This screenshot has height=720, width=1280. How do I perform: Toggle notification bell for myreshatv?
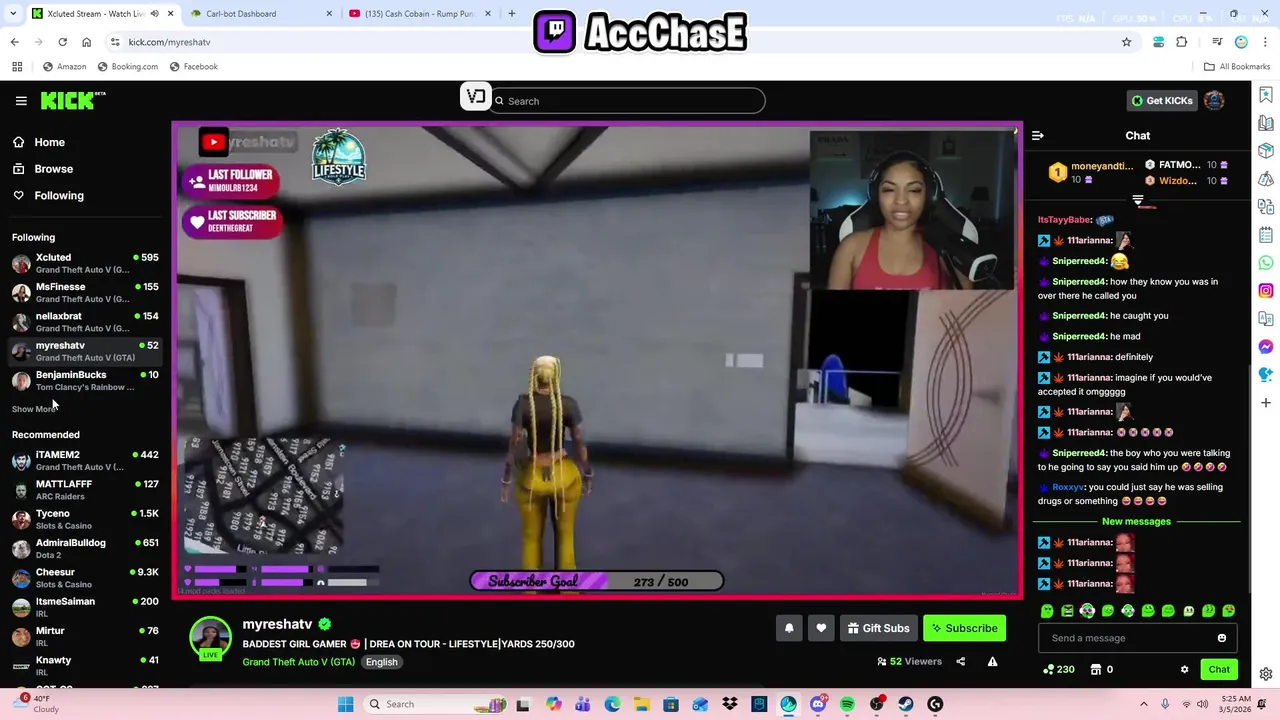coord(789,628)
